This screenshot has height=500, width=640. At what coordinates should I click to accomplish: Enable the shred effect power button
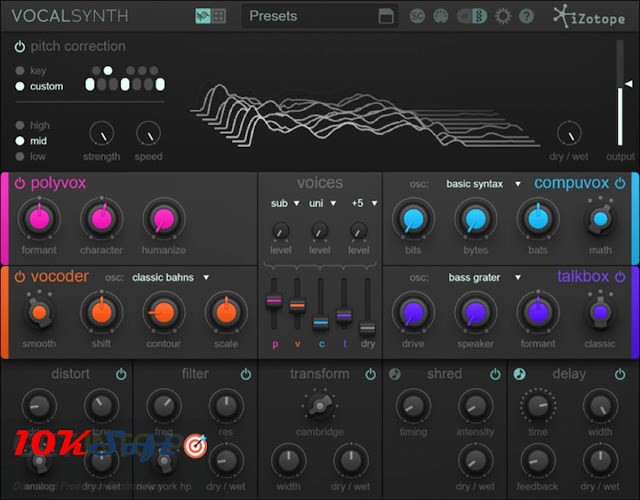pyautogui.click(x=495, y=374)
